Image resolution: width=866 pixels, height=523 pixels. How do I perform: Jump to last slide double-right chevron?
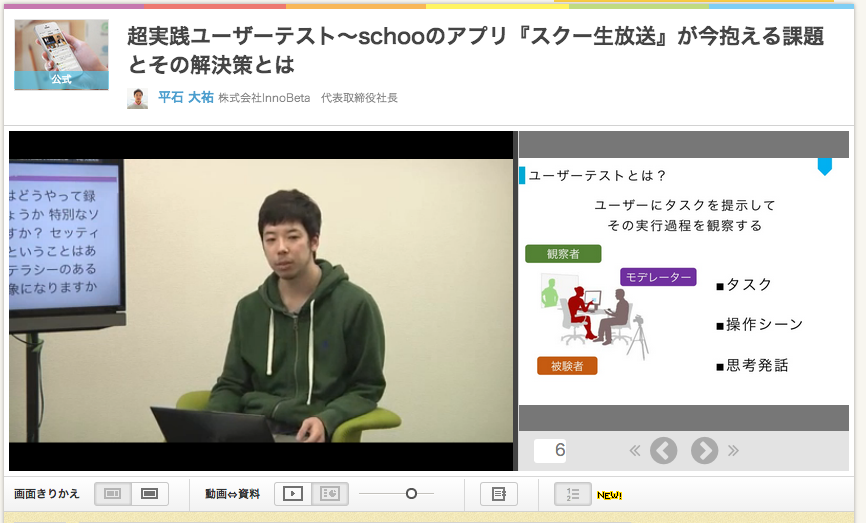(733, 451)
